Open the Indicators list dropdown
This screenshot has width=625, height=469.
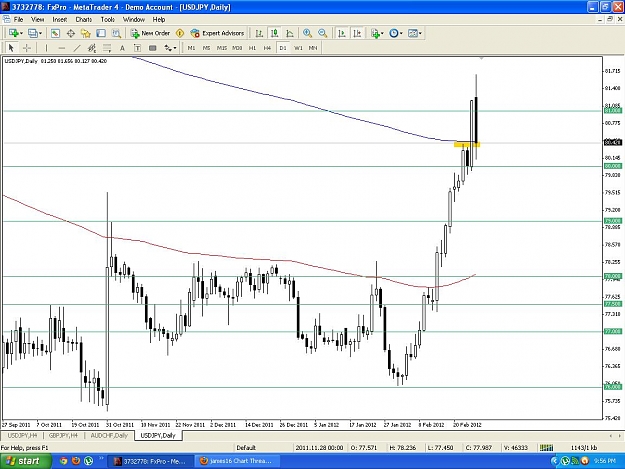[x=377, y=33]
